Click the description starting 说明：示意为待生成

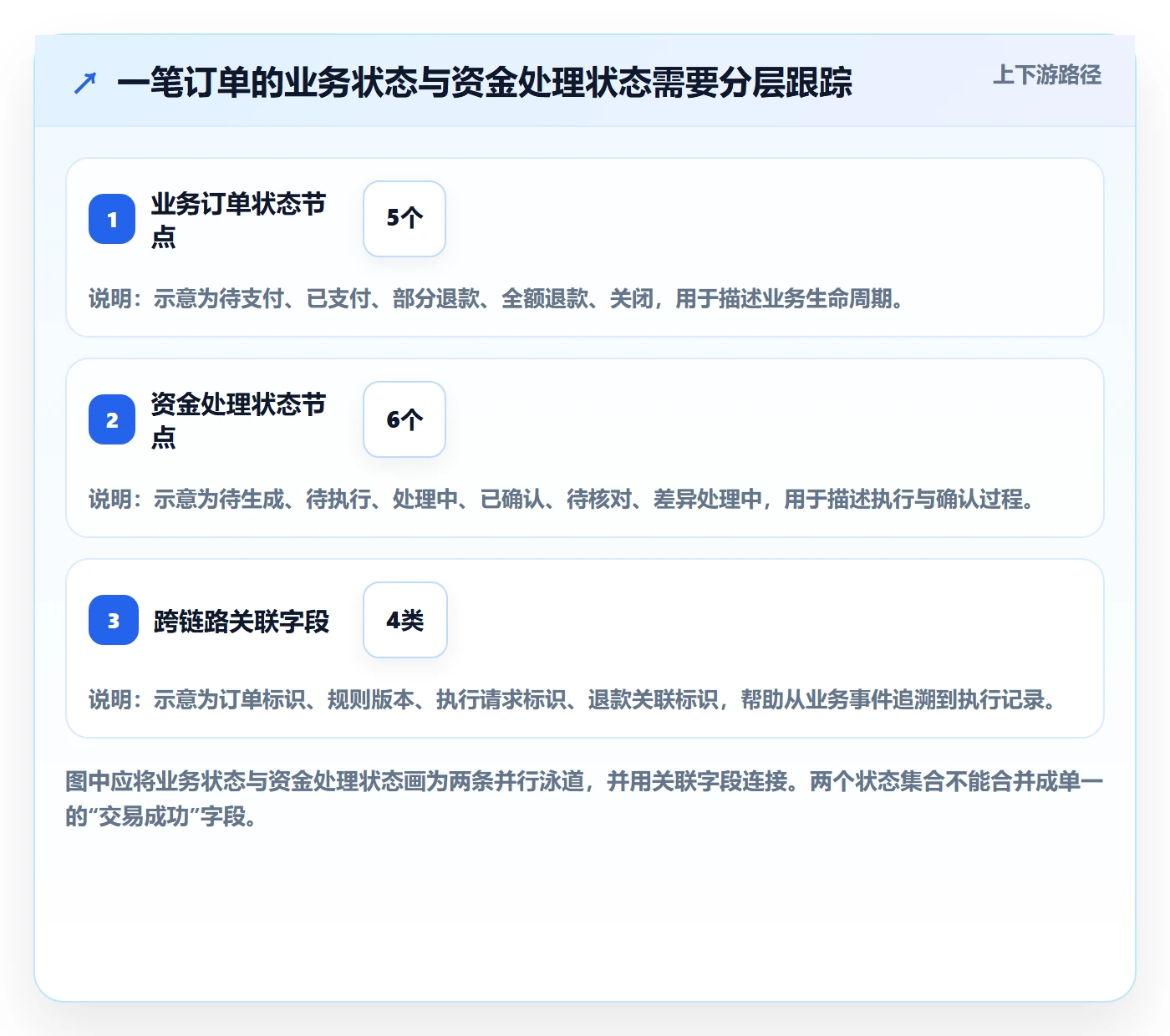coord(564,499)
